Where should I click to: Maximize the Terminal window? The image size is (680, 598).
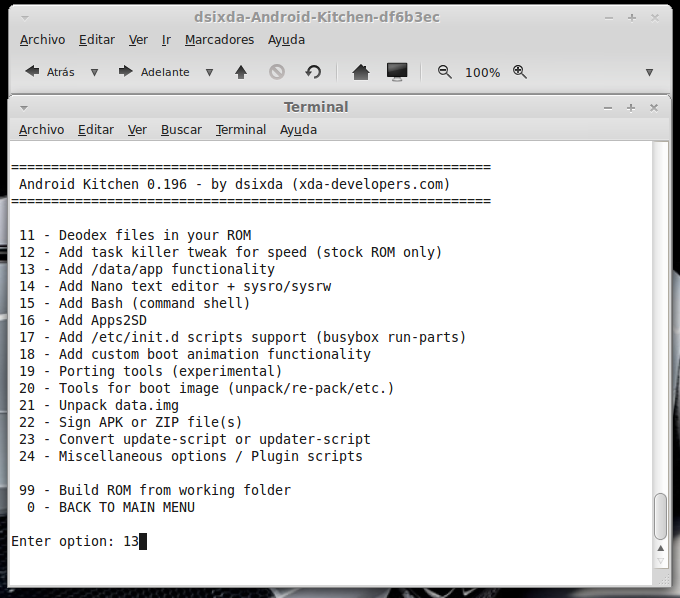(631, 108)
